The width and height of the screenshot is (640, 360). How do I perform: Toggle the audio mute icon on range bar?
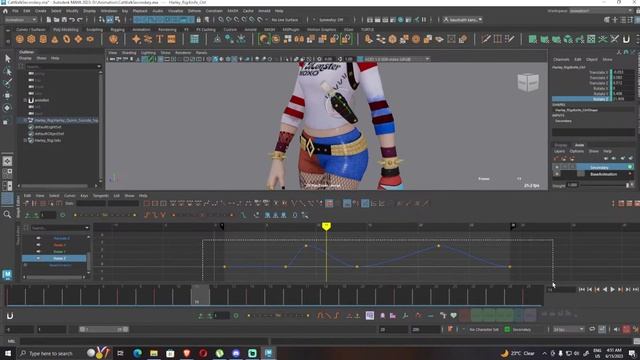(x=617, y=329)
